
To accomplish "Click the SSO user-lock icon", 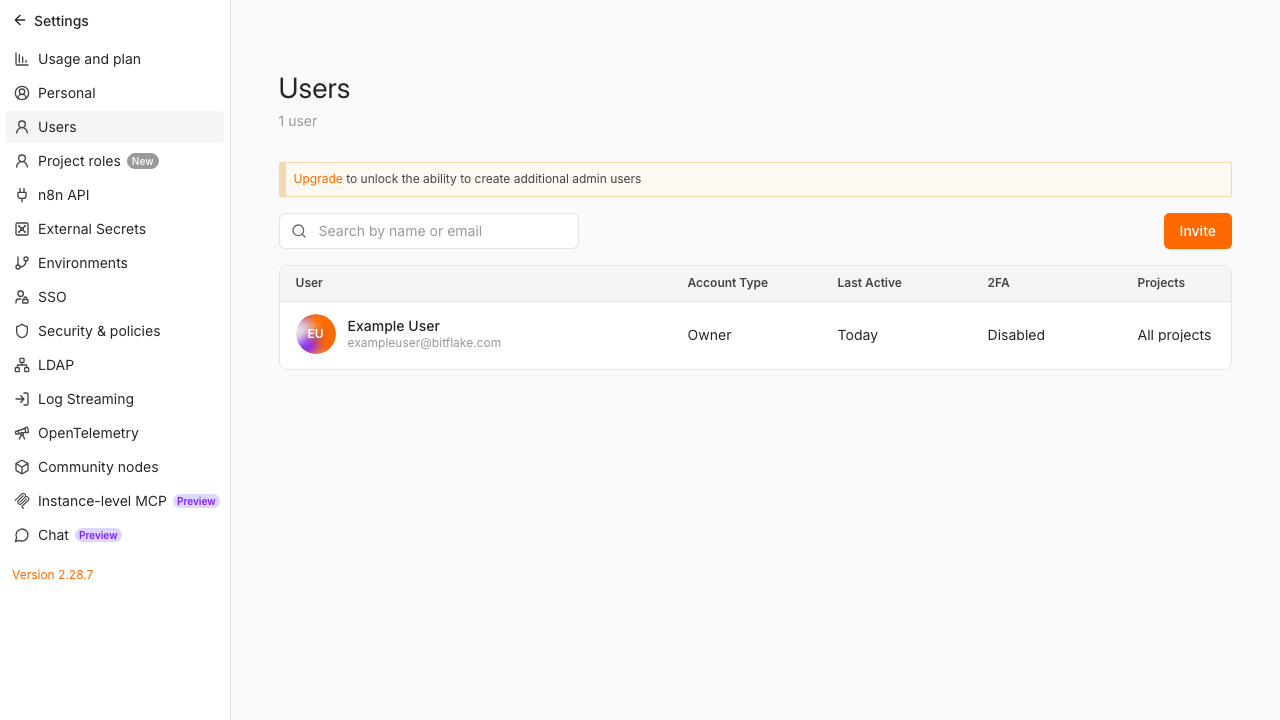I will pos(22,297).
